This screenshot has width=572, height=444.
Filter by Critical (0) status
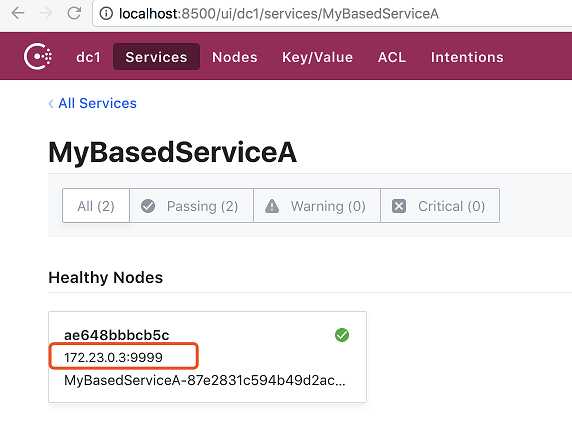[440, 206]
